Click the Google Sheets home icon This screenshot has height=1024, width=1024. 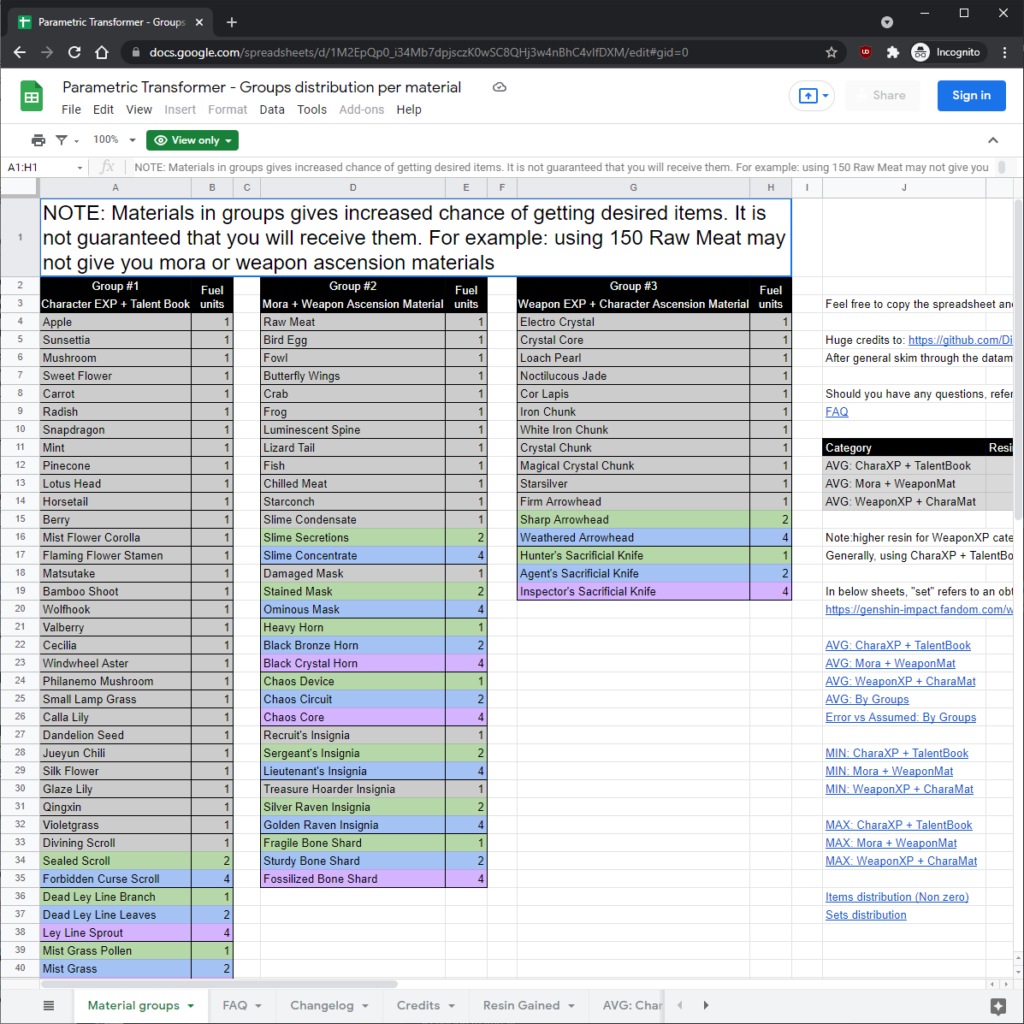click(31, 96)
